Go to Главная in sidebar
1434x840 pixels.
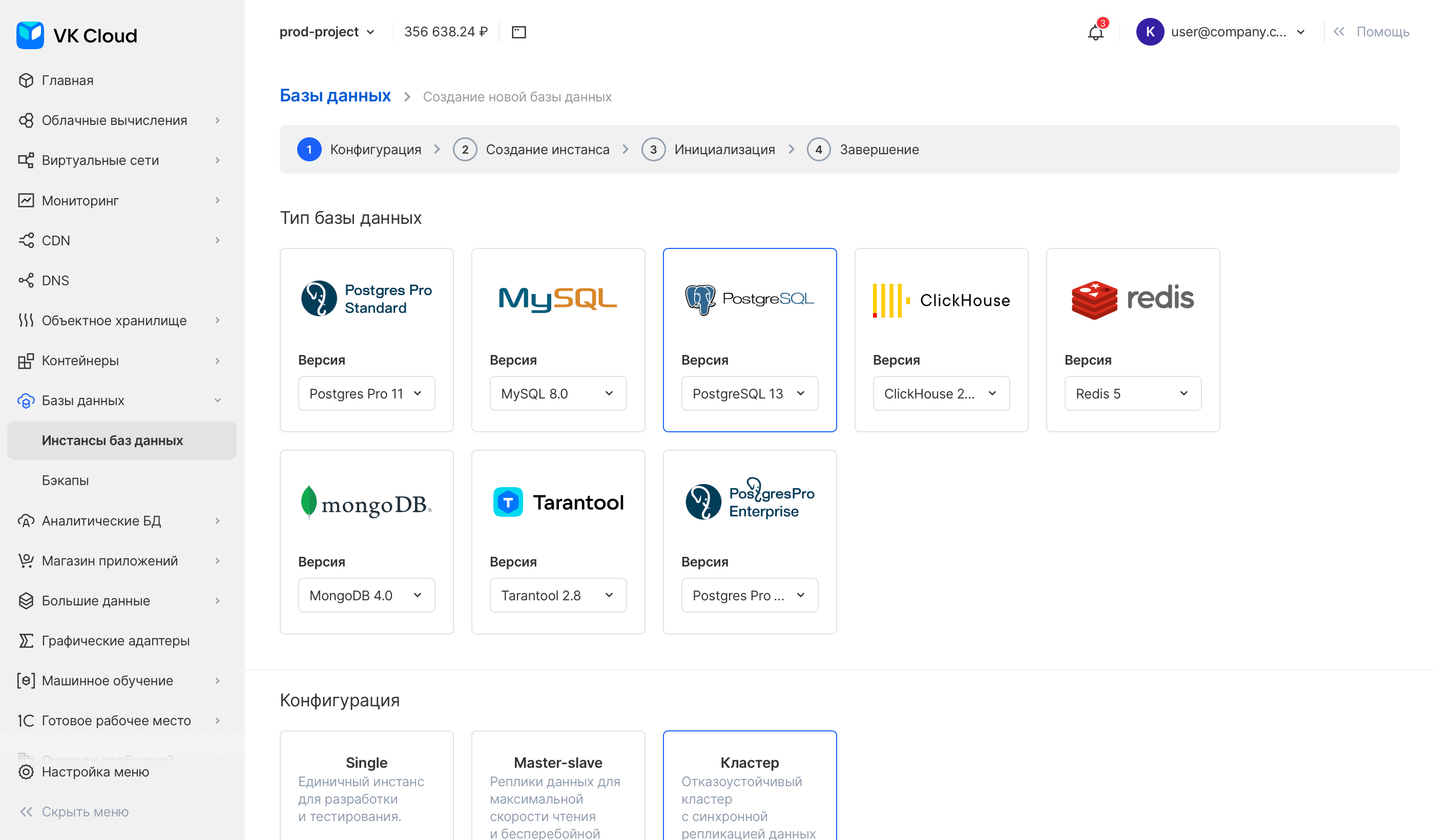pyautogui.click(x=67, y=80)
